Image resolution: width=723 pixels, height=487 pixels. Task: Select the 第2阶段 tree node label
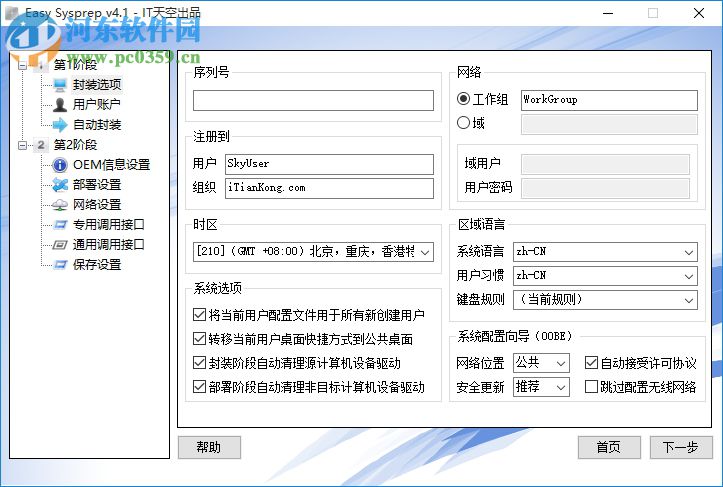click(x=75, y=145)
